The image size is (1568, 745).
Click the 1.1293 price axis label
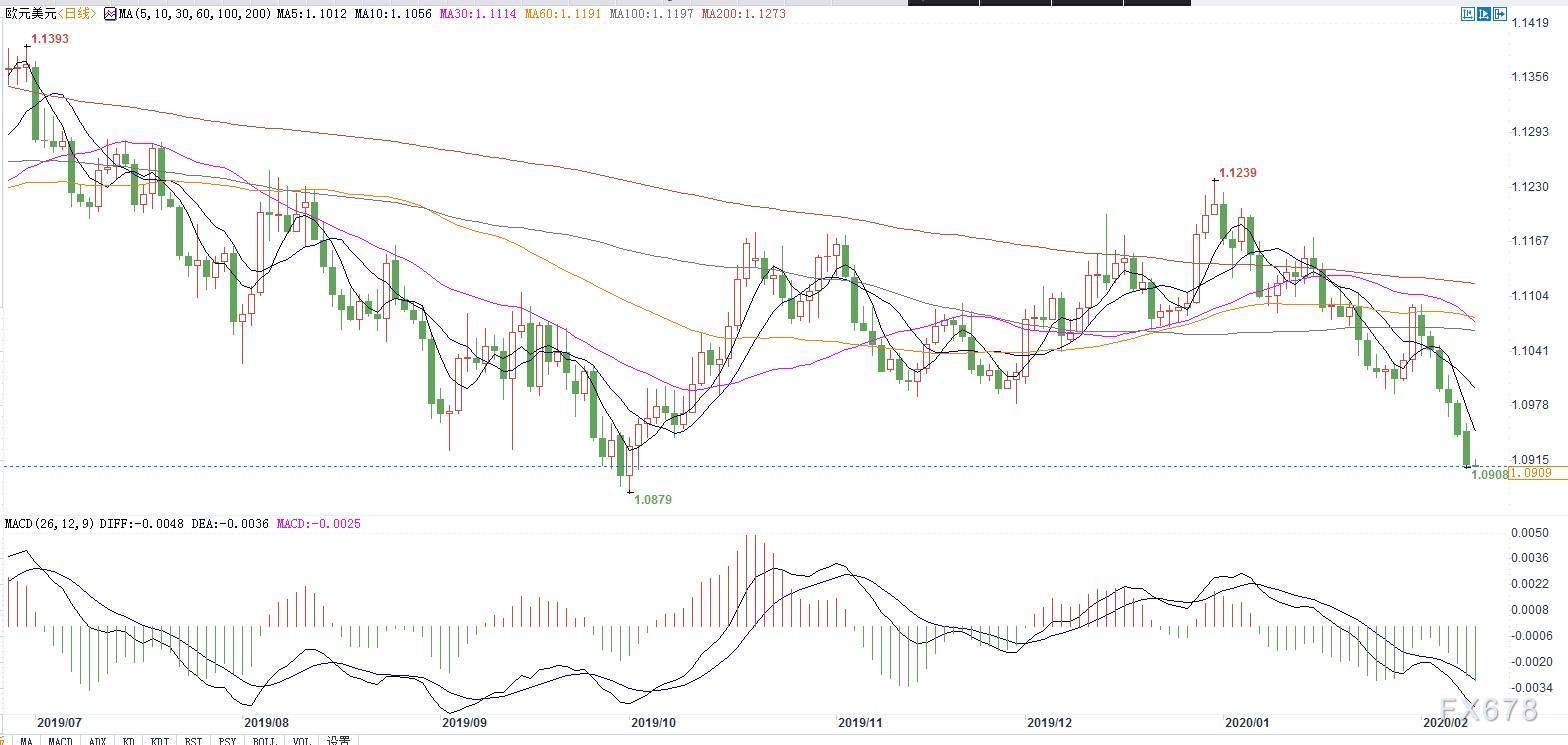pyautogui.click(x=1531, y=132)
